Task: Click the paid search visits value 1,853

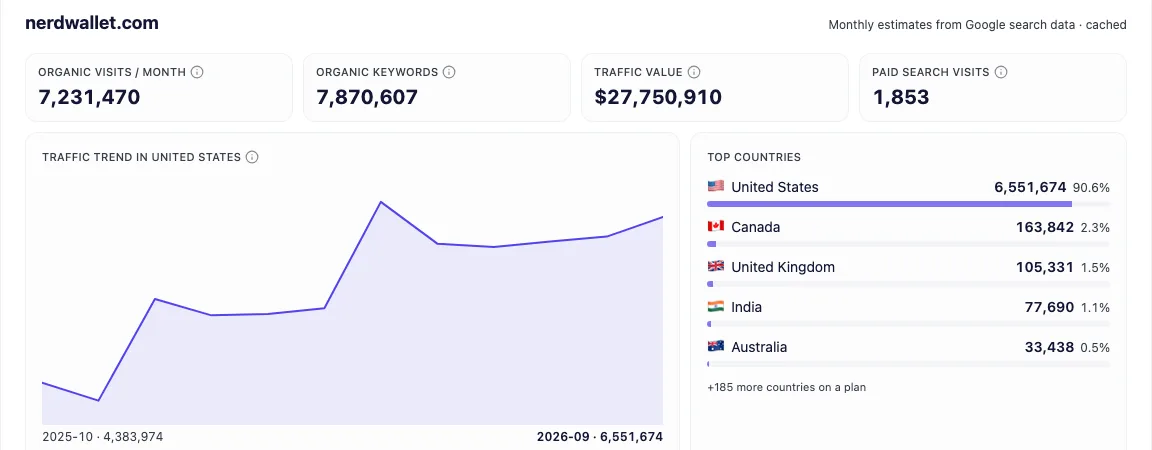Action: point(901,97)
